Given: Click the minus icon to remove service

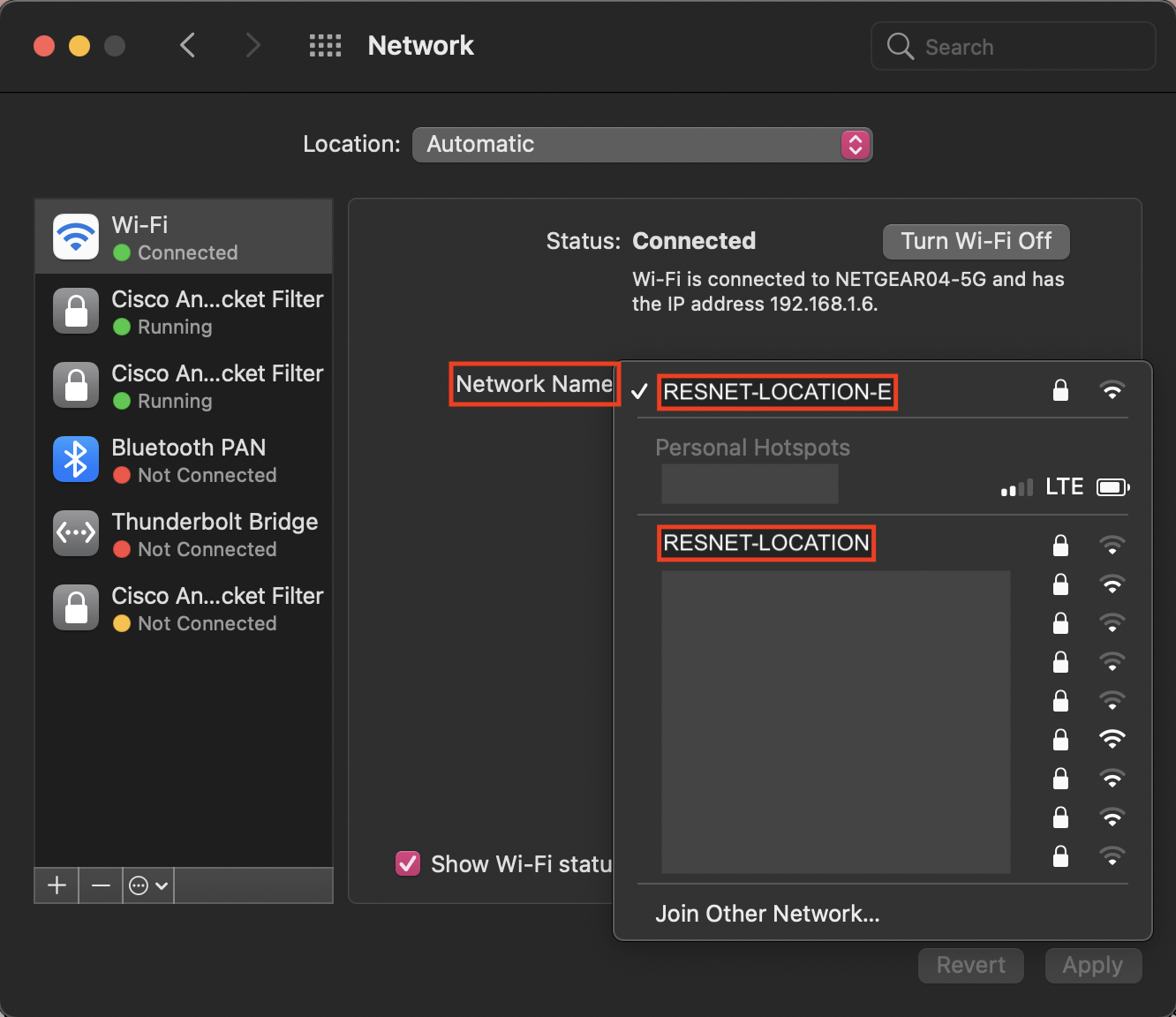Looking at the screenshot, I should pyautogui.click(x=101, y=885).
